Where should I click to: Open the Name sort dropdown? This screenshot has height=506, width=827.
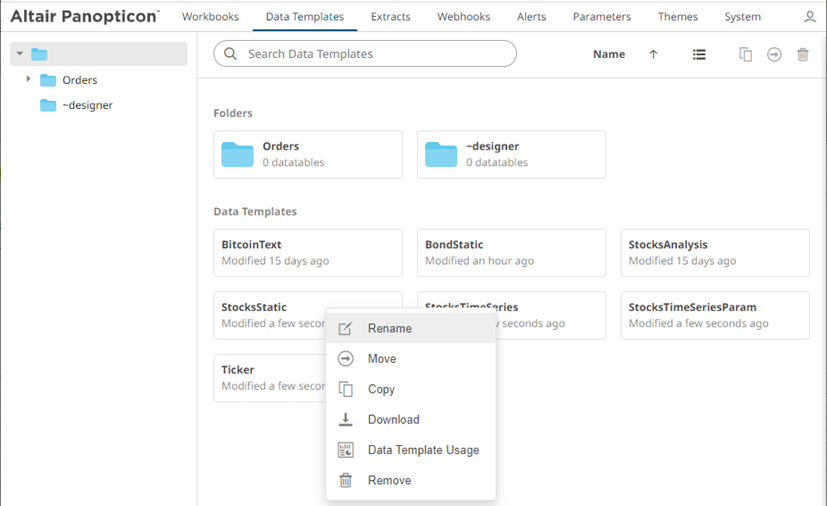point(608,55)
